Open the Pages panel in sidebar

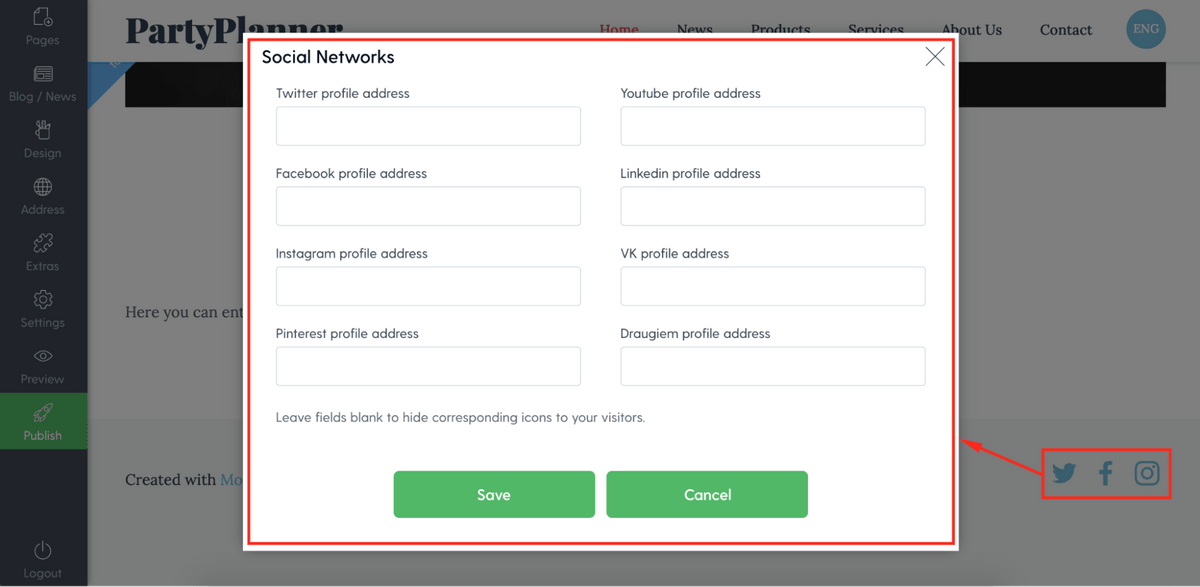pyautogui.click(x=43, y=26)
